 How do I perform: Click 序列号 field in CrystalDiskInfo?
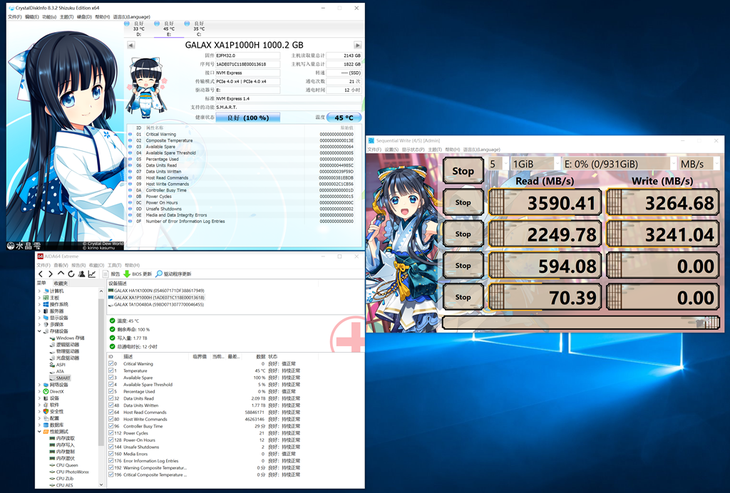tap(248, 64)
